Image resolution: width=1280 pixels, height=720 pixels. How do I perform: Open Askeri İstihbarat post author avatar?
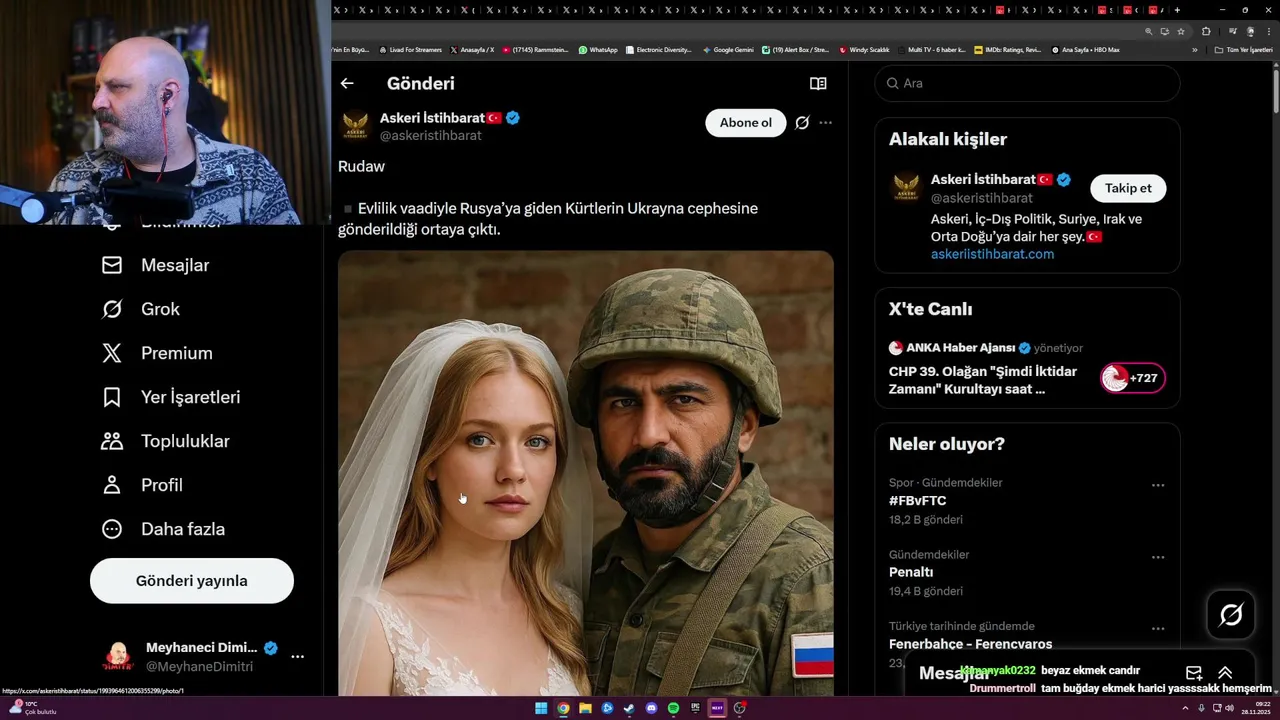[355, 125]
